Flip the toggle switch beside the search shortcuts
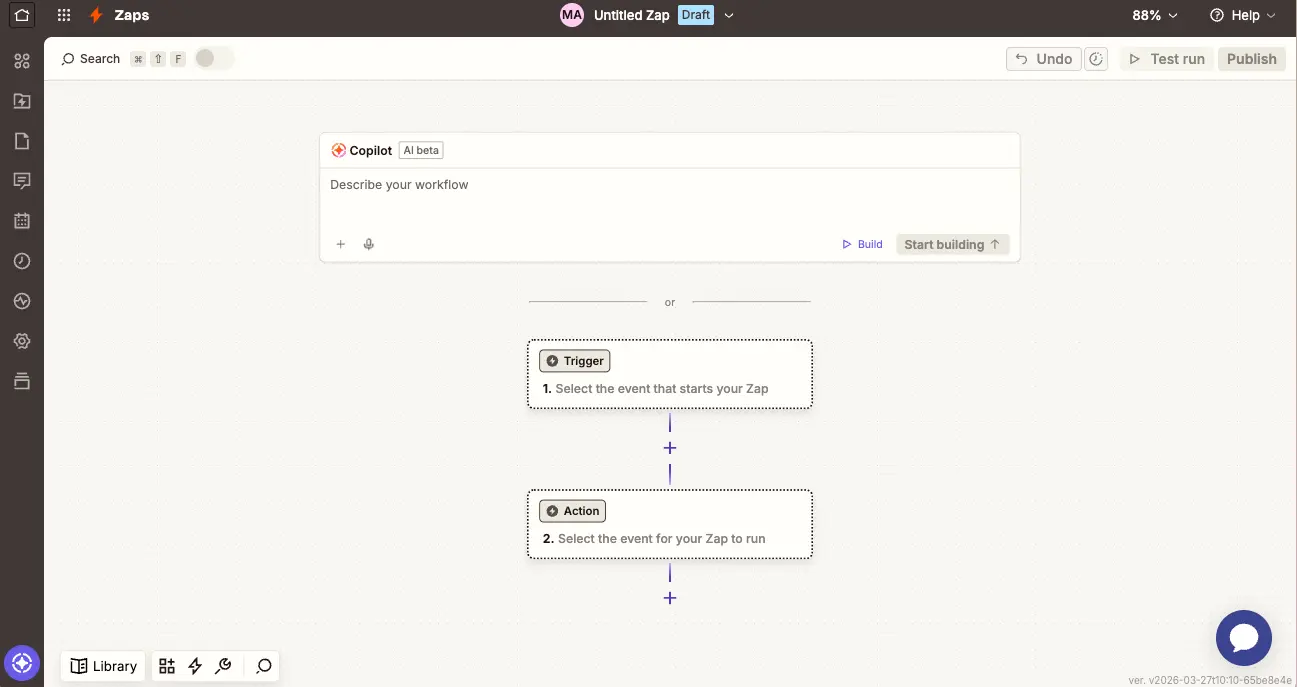1297x687 pixels. click(x=213, y=58)
